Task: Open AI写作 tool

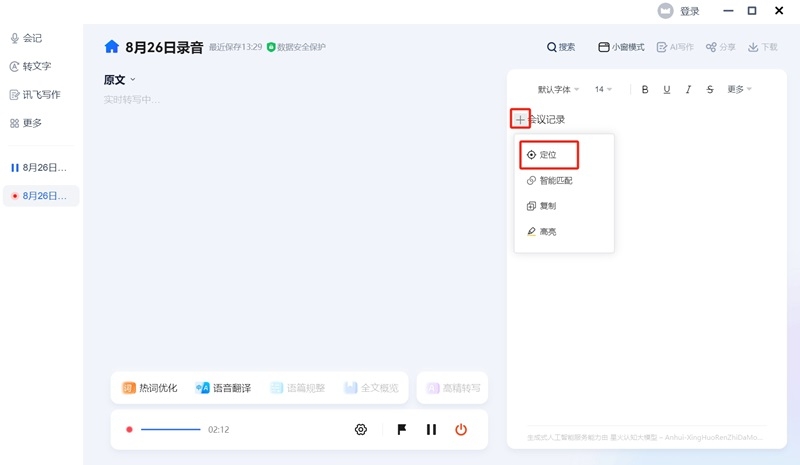Action: coord(675,47)
